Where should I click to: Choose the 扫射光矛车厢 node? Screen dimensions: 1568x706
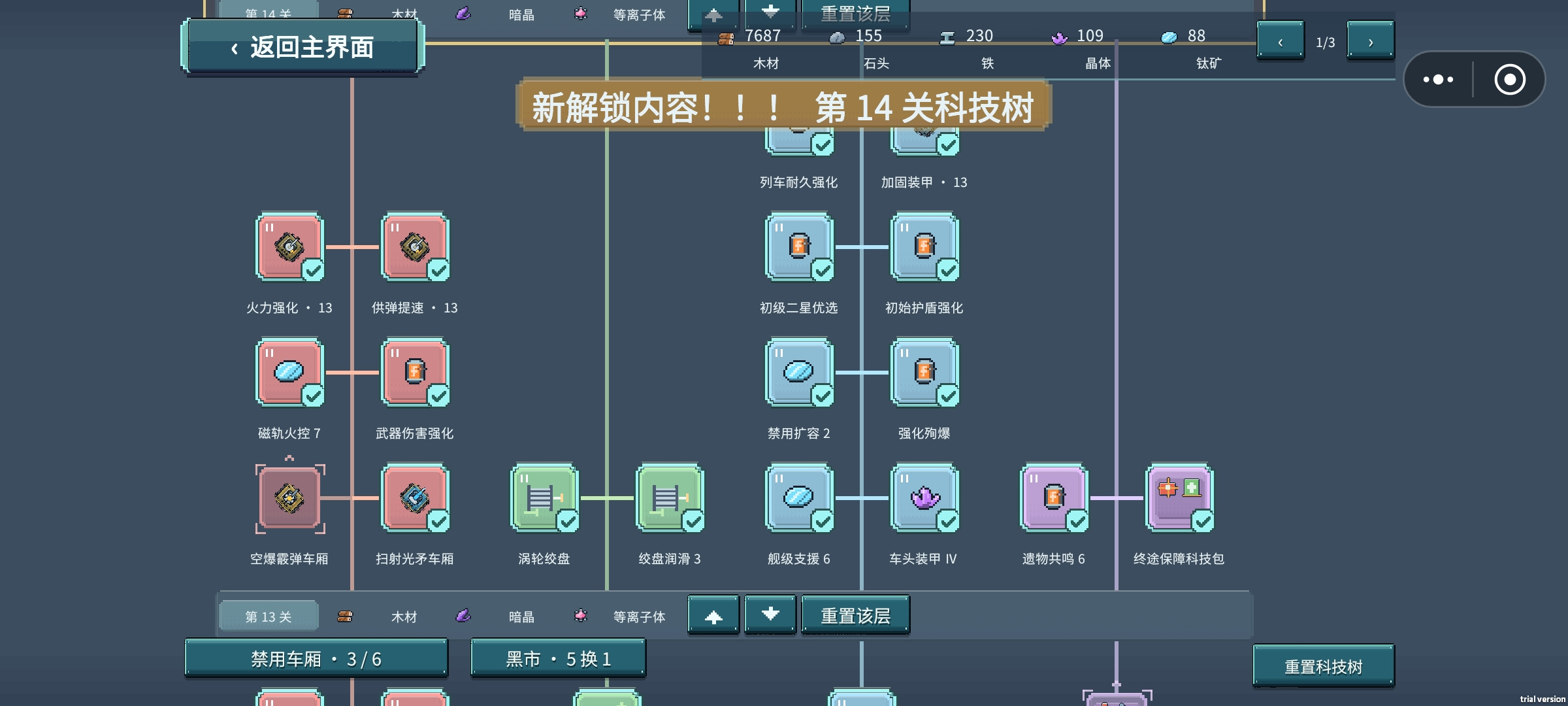pos(415,498)
